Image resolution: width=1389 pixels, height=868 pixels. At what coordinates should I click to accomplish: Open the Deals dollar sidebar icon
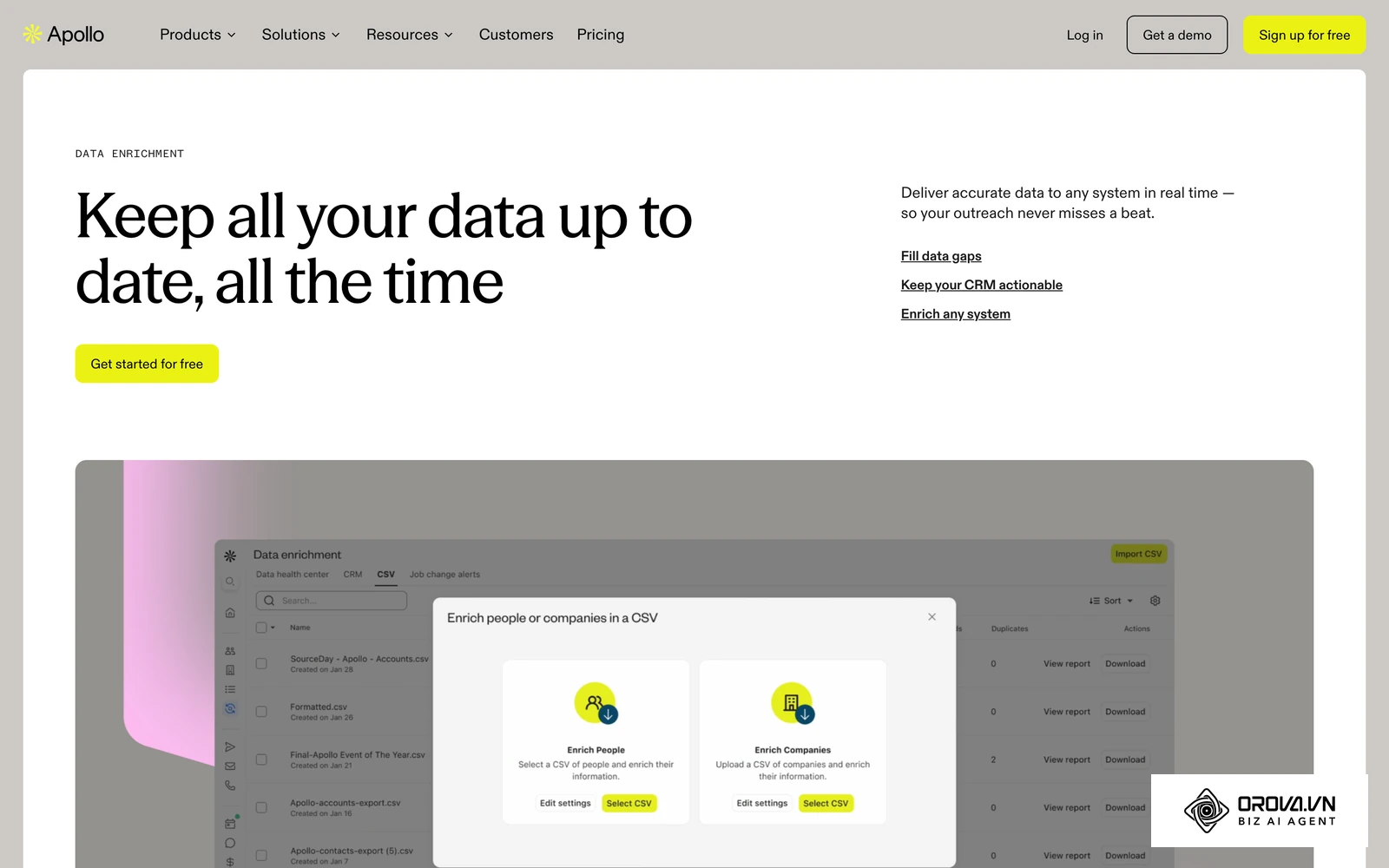230,862
